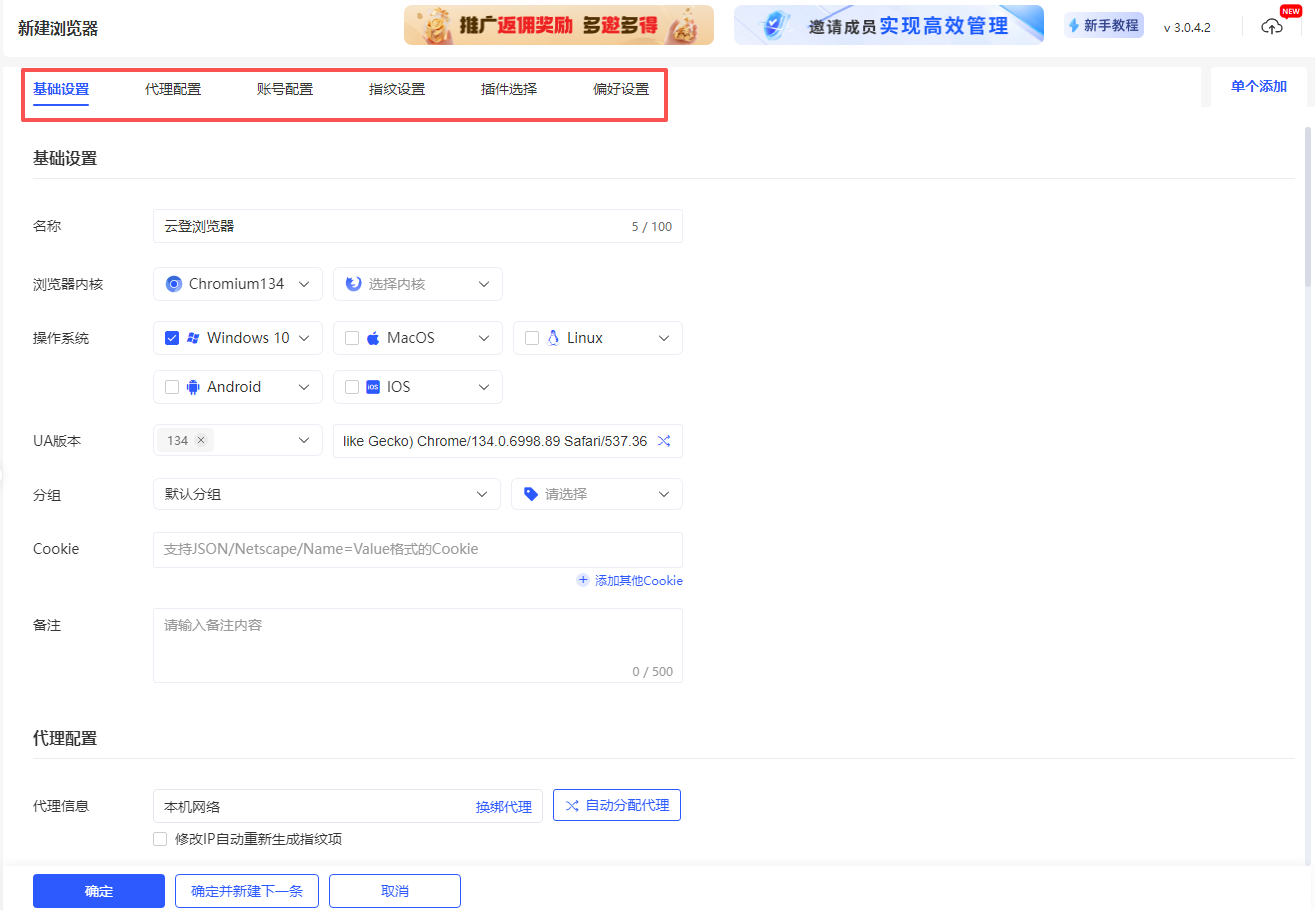This screenshot has width=1315, height=910.
Task: Click the Android robot icon
Action: [192, 387]
